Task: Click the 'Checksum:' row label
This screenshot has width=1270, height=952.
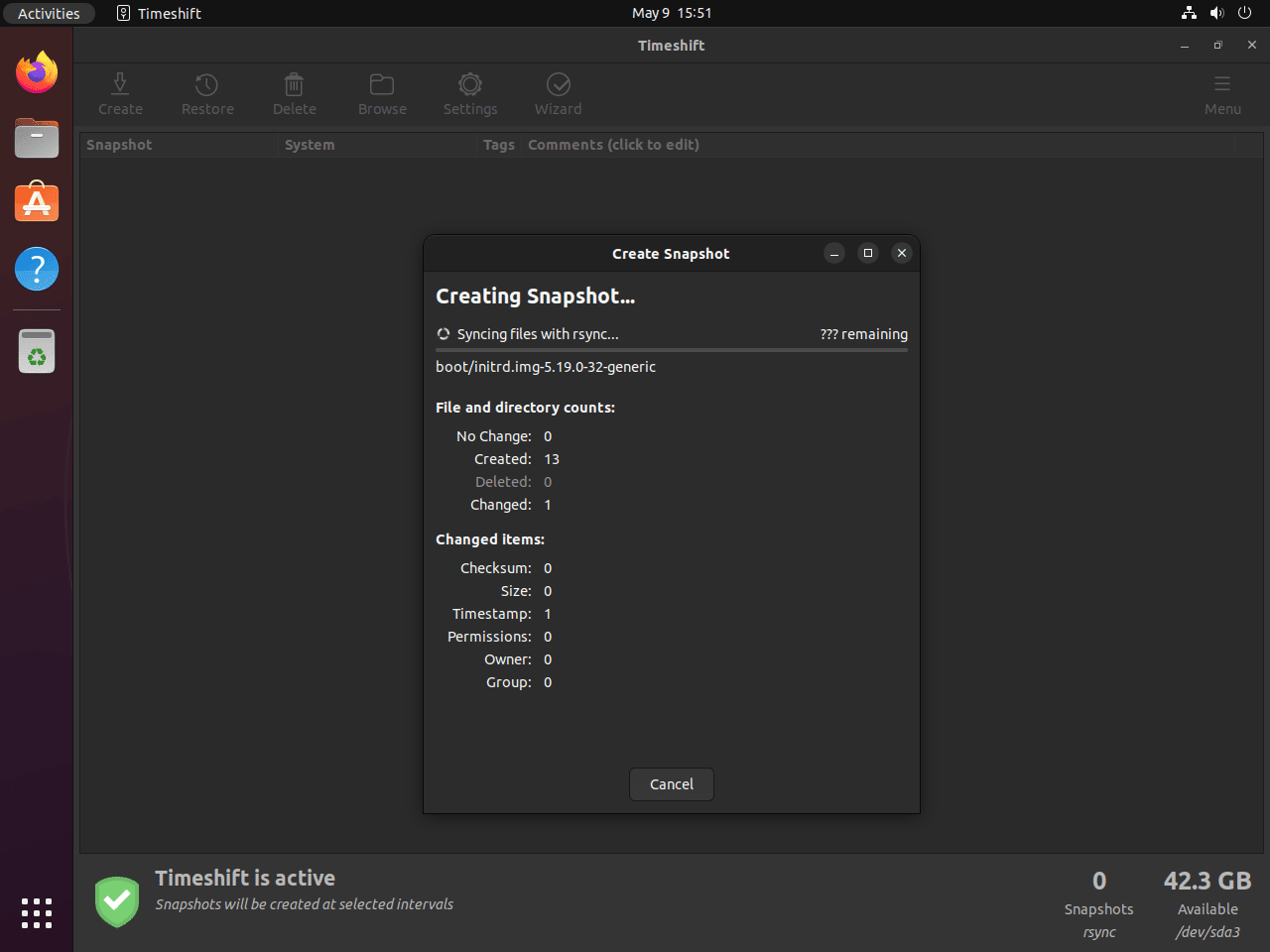Action: pyautogui.click(x=496, y=568)
